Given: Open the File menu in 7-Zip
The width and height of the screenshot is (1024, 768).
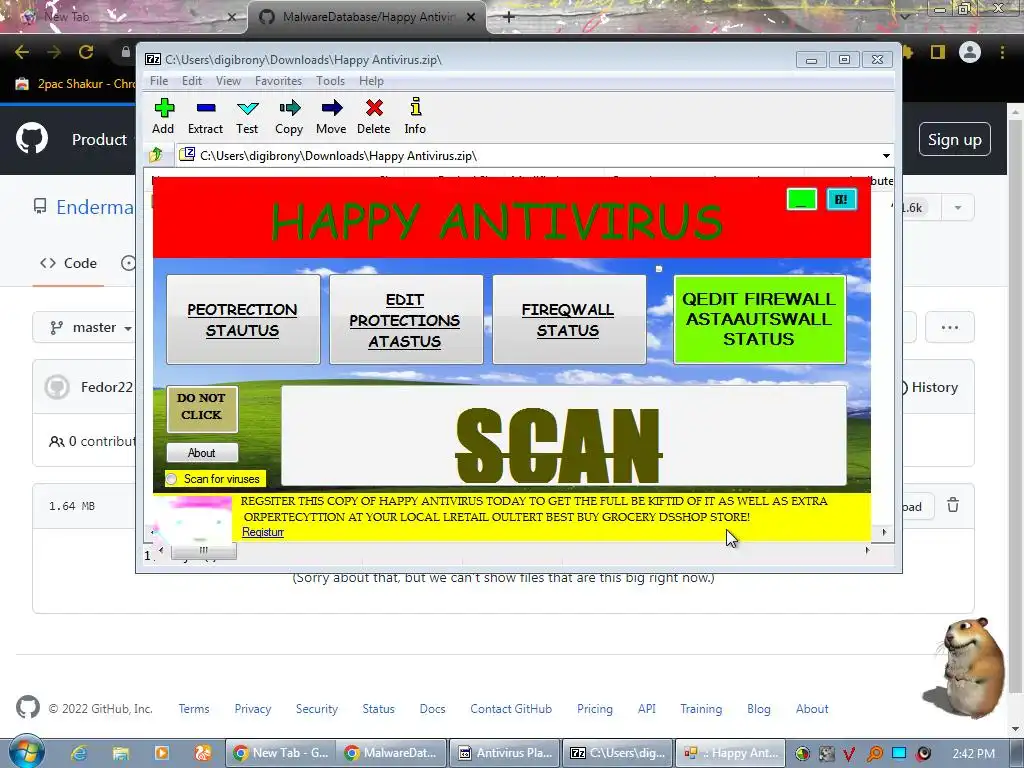Looking at the screenshot, I should coord(159,81).
